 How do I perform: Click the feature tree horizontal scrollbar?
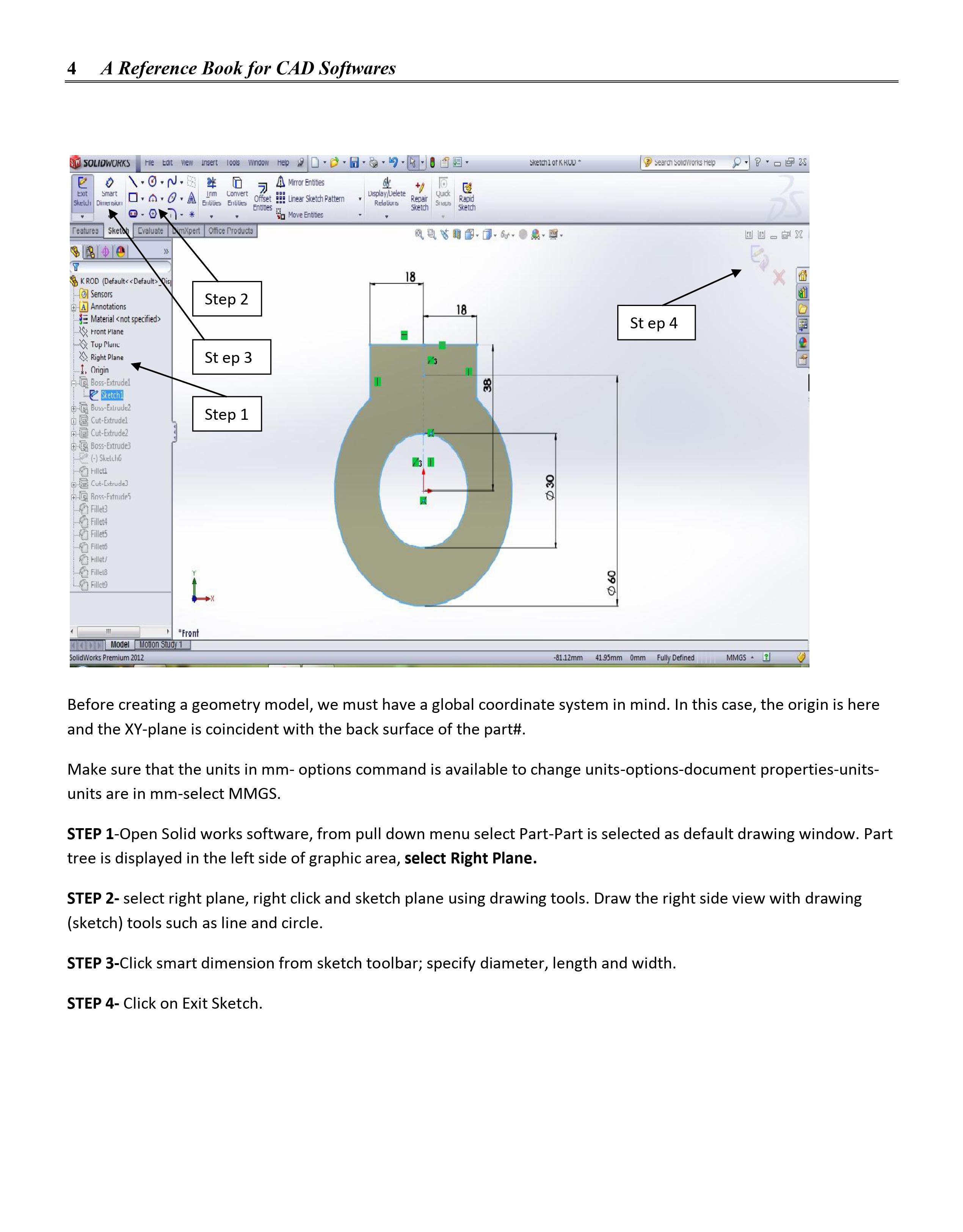(x=108, y=631)
